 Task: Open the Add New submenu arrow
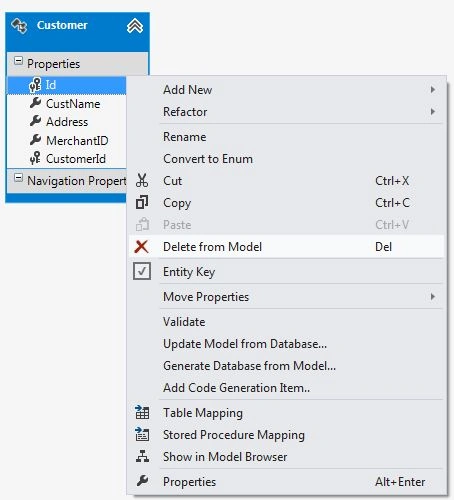[x=433, y=89]
